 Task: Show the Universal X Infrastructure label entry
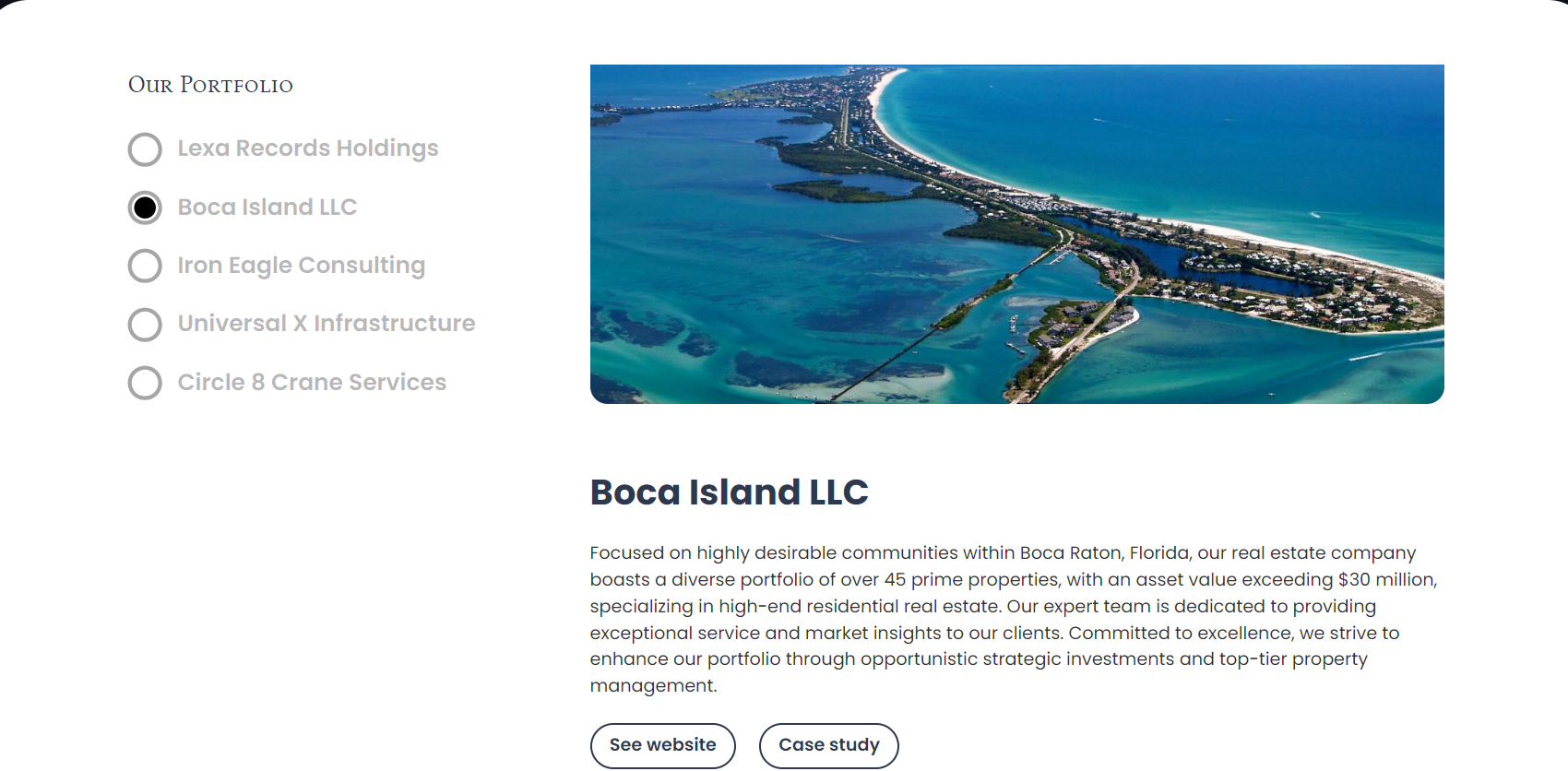(326, 324)
